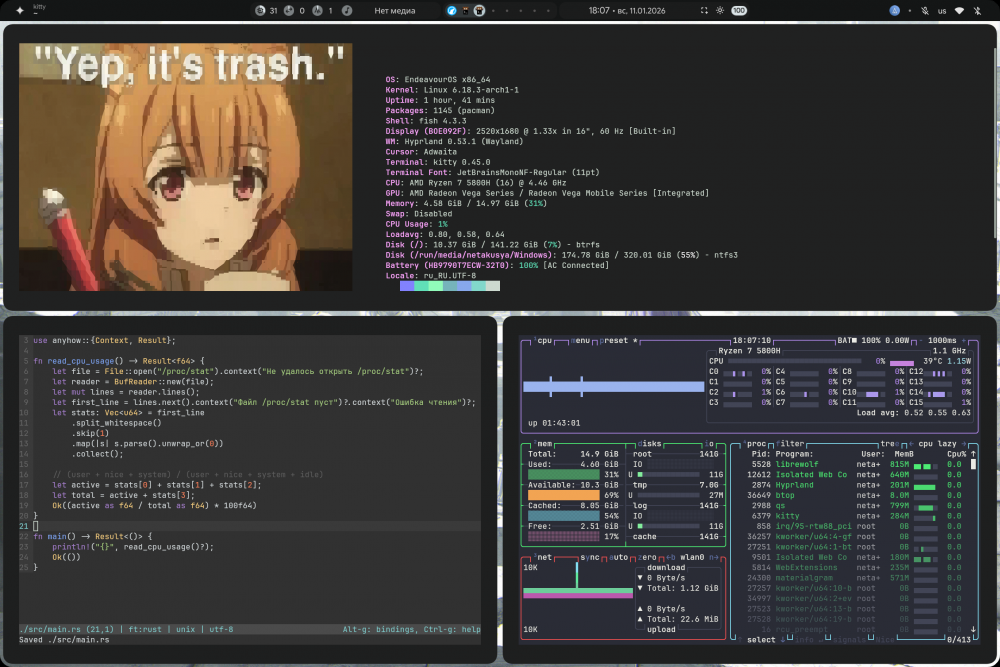Open the Telegram workspace icon in top bar
The image size is (1000, 667).
(x=452, y=10)
